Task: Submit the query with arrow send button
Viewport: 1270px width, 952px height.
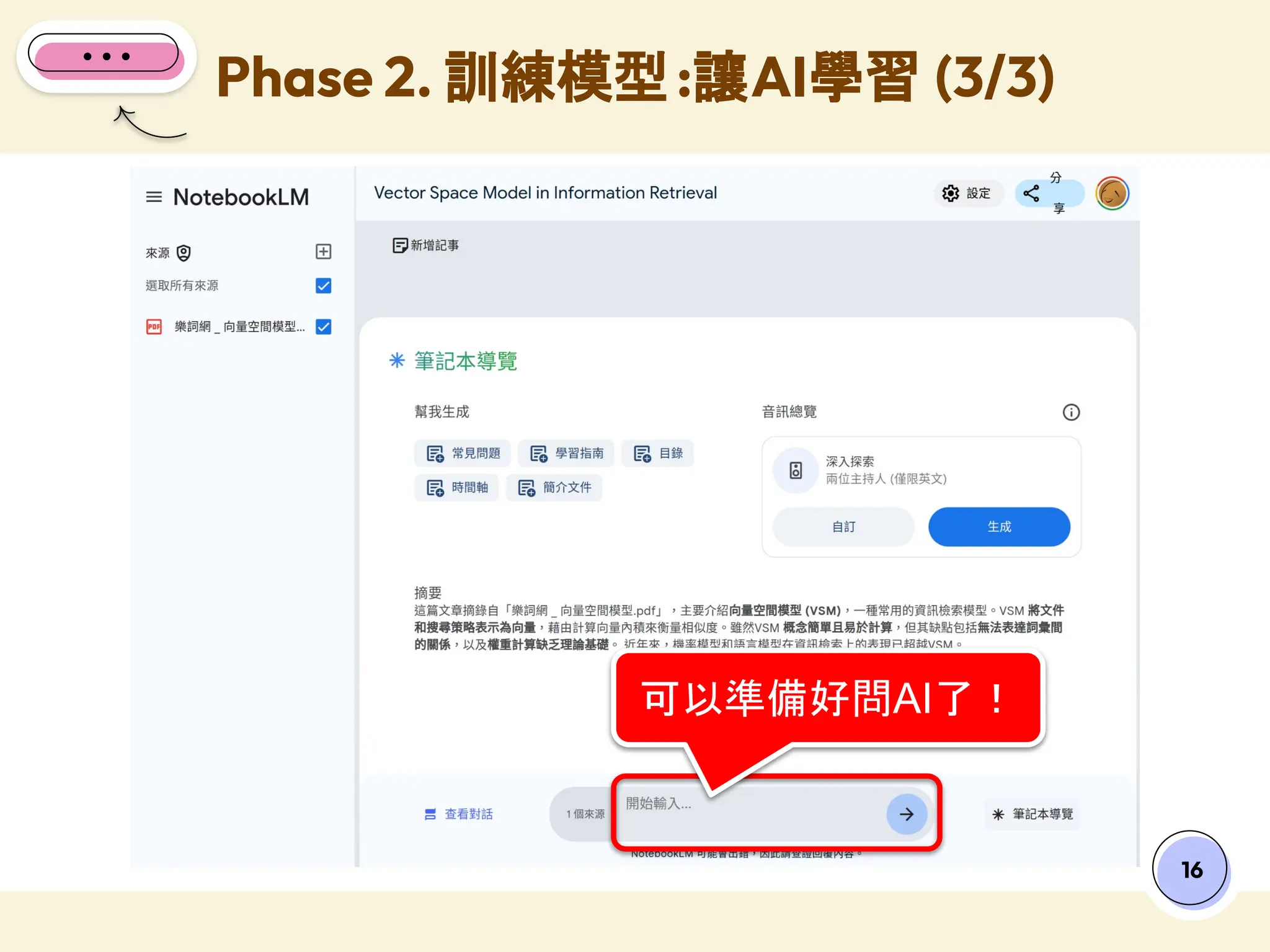Action: click(907, 814)
